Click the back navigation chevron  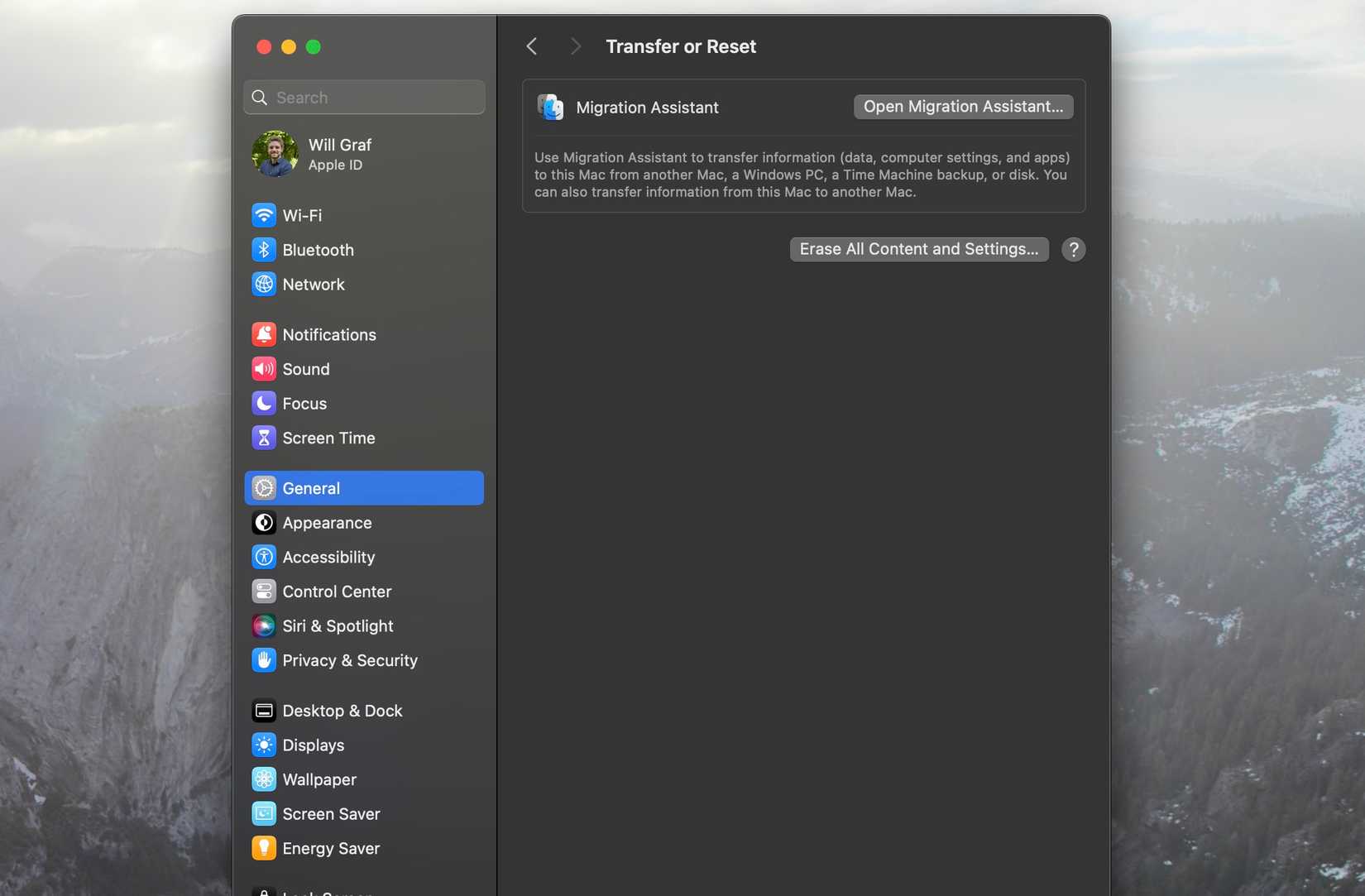click(x=531, y=46)
